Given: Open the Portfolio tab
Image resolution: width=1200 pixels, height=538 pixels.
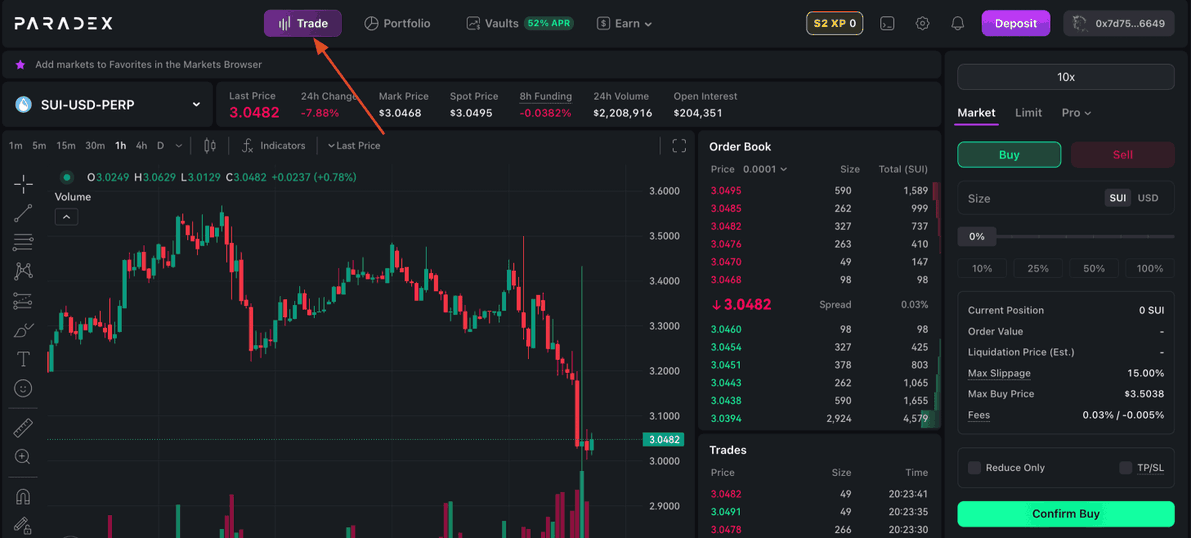Looking at the screenshot, I should click(x=397, y=23).
